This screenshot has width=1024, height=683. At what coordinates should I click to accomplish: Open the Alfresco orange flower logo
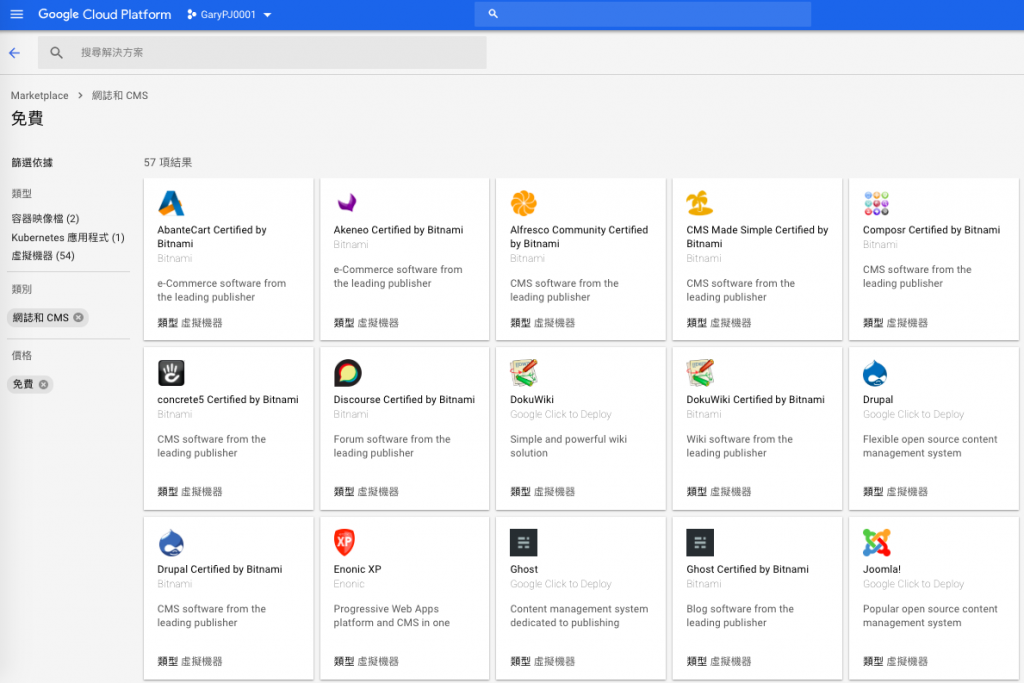(x=524, y=203)
